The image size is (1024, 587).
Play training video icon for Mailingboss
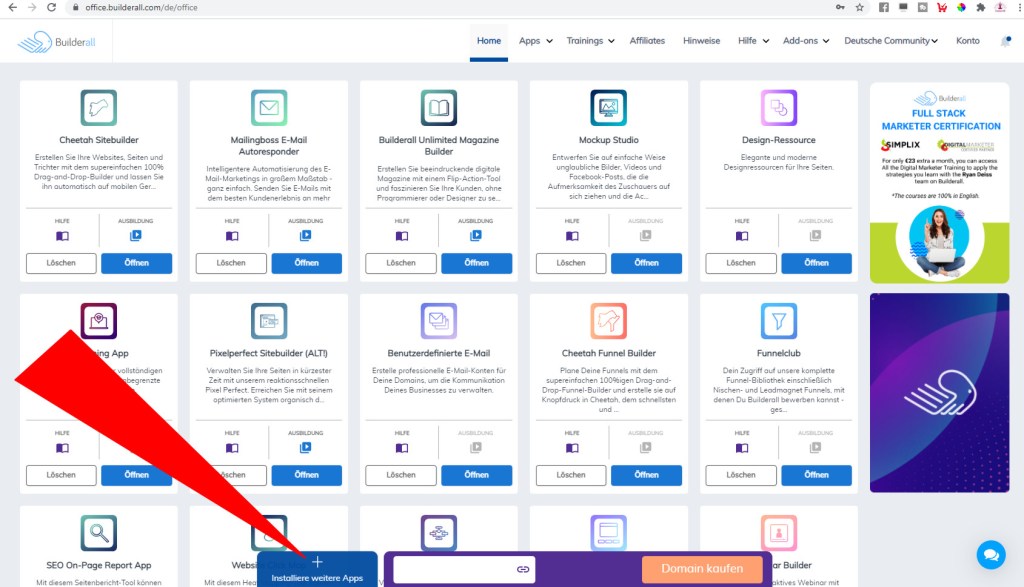(x=306, y=236)
